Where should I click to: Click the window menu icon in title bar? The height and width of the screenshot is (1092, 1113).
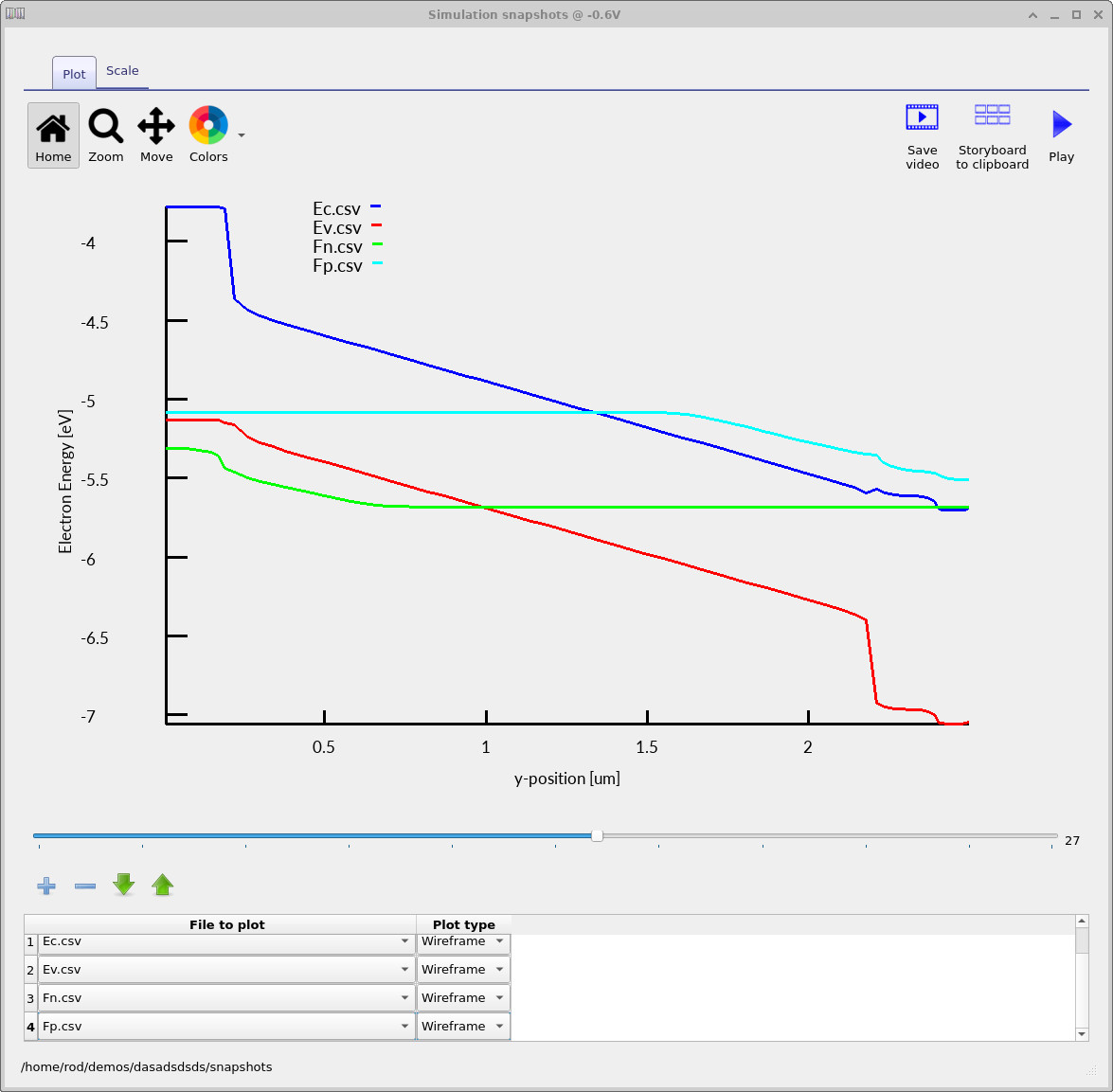tap(15, 13)
